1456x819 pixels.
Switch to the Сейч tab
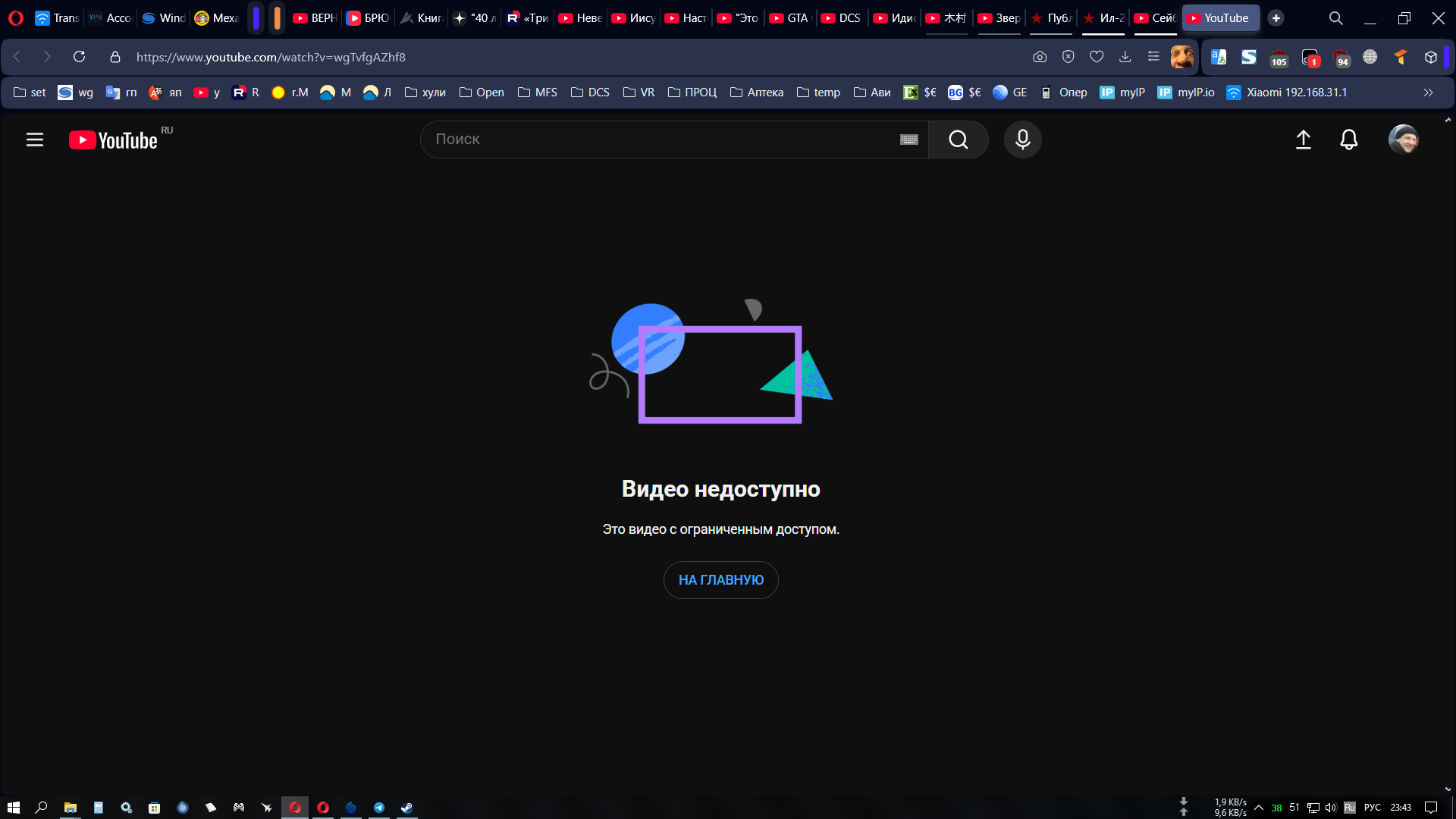point(1156,18)
